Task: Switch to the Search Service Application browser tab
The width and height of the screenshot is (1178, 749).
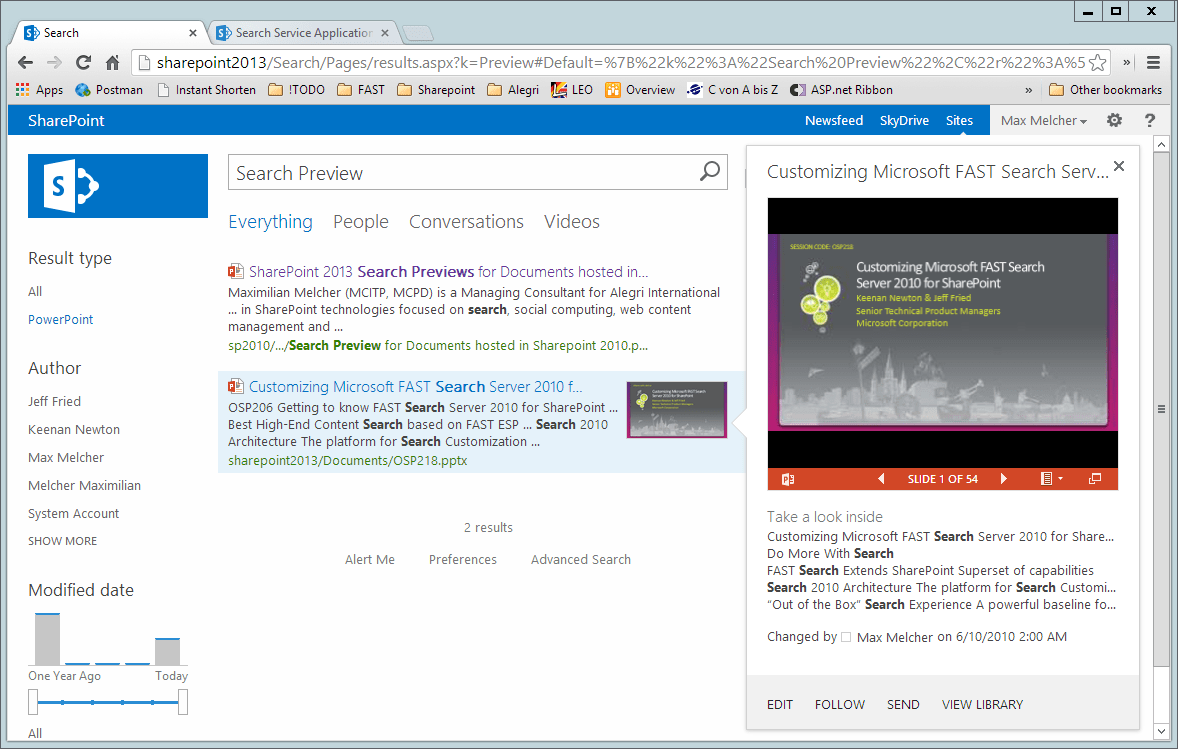Action: coord(300,31)
